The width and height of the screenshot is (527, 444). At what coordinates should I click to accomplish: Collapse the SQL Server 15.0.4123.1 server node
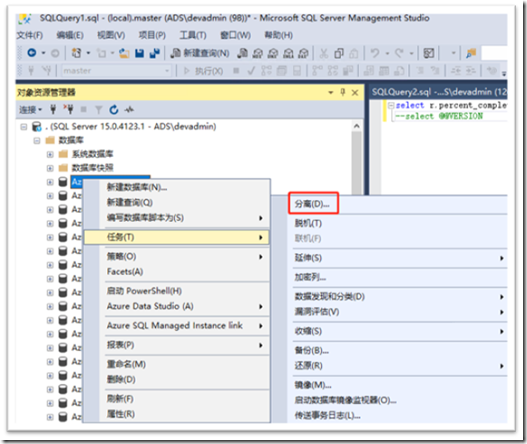click(x=24, y=127)
